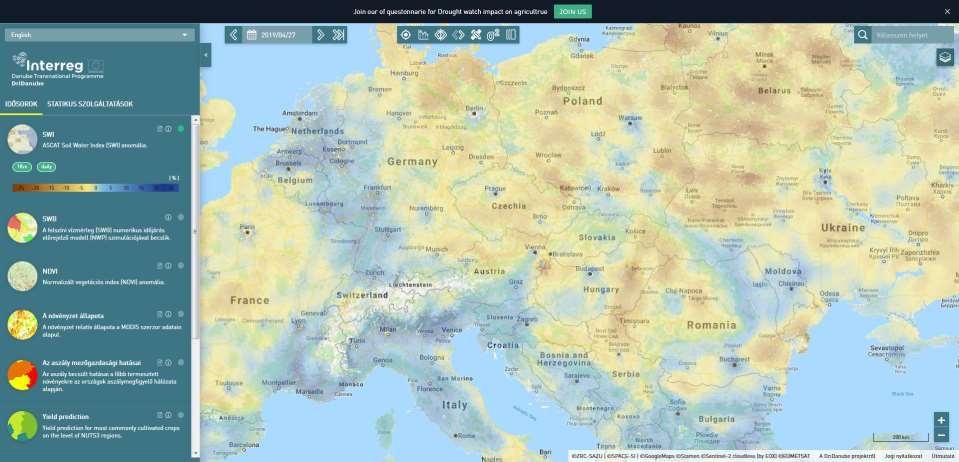
Task: Open the Jogi nyilatkozat link
Action: click(903, 456)
